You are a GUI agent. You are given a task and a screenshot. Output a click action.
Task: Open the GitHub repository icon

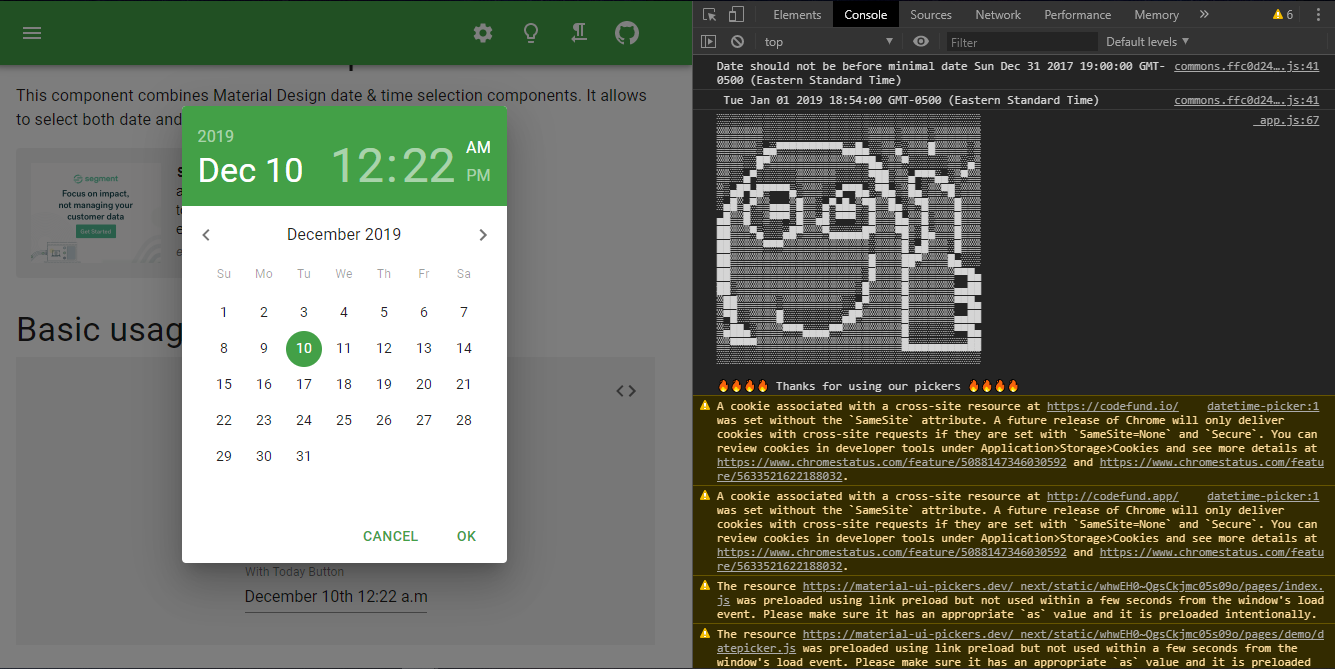627,33
